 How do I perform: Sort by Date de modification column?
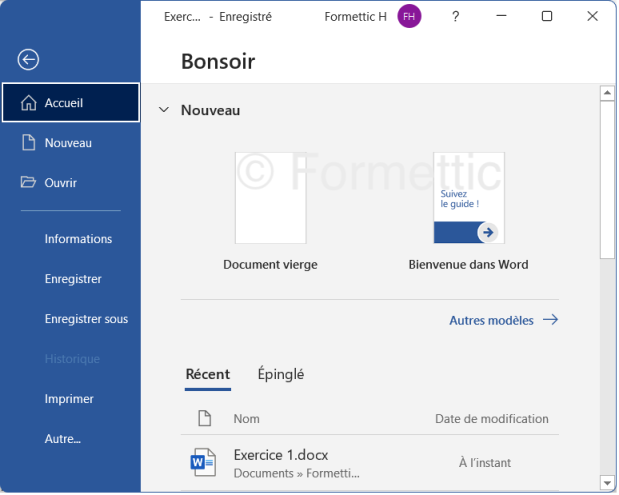point(491,419)
